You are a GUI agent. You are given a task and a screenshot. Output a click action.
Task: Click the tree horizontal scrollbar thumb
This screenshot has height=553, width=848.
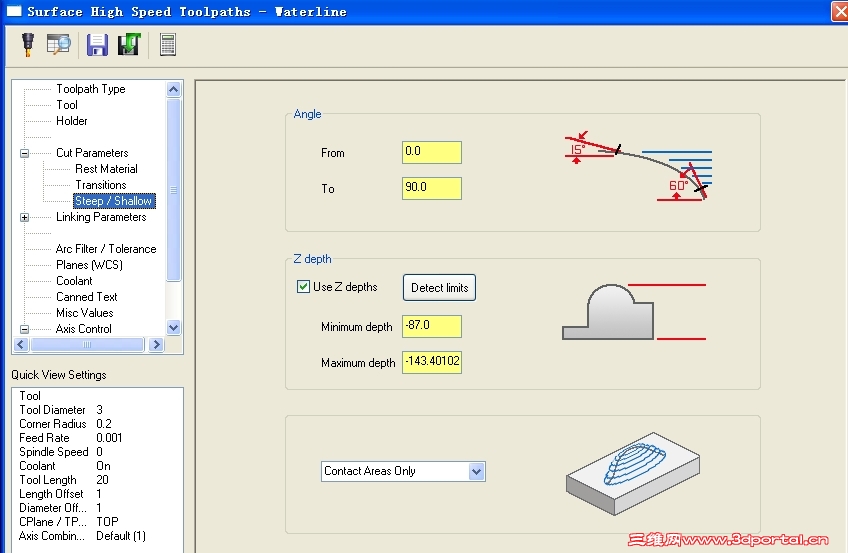(x=87, y=344)
